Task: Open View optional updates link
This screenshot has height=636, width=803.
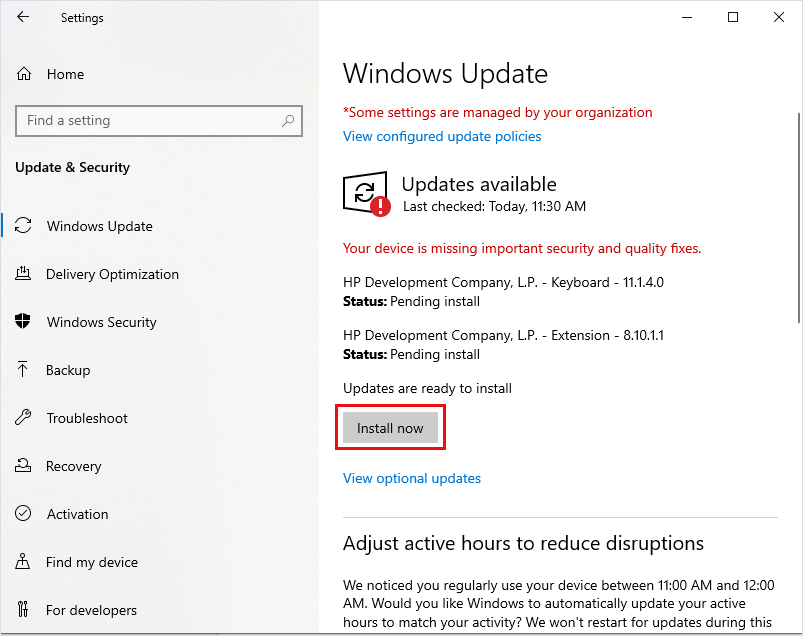Action: click(x=412, y=478)
